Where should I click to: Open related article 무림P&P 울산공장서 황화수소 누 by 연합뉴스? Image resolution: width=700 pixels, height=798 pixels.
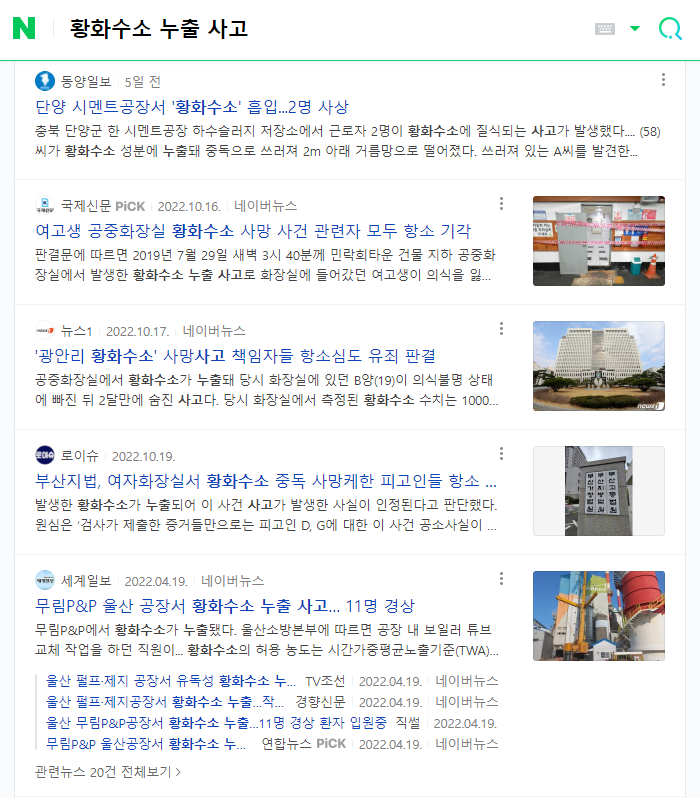(x=146, y=744)
